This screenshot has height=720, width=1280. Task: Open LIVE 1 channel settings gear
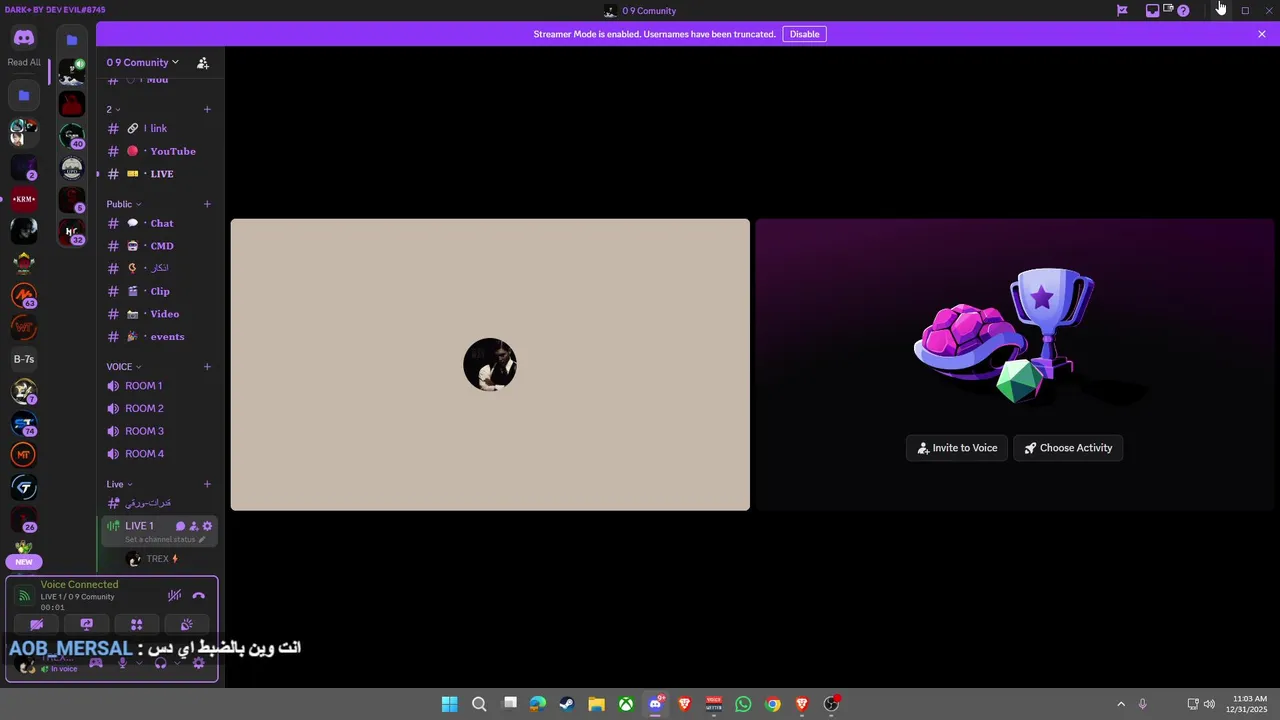click(207, 526)
